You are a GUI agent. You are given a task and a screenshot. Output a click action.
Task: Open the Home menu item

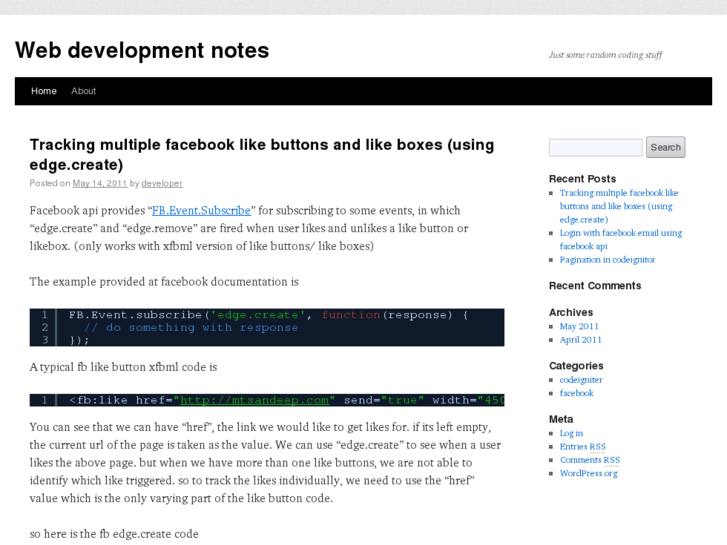click(44, 91)
